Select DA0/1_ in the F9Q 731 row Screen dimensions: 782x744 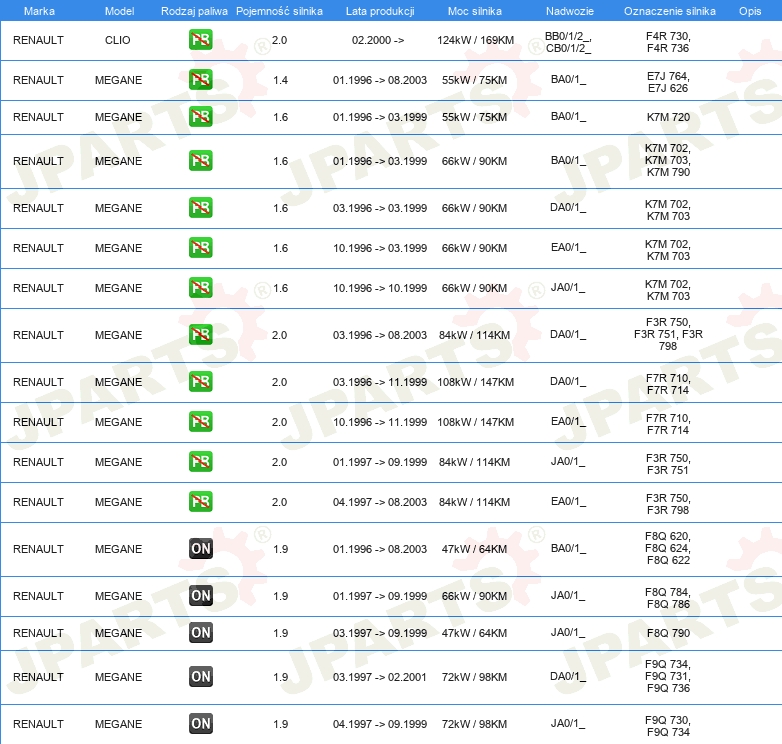pyautogui.click(x=568, y=677)
